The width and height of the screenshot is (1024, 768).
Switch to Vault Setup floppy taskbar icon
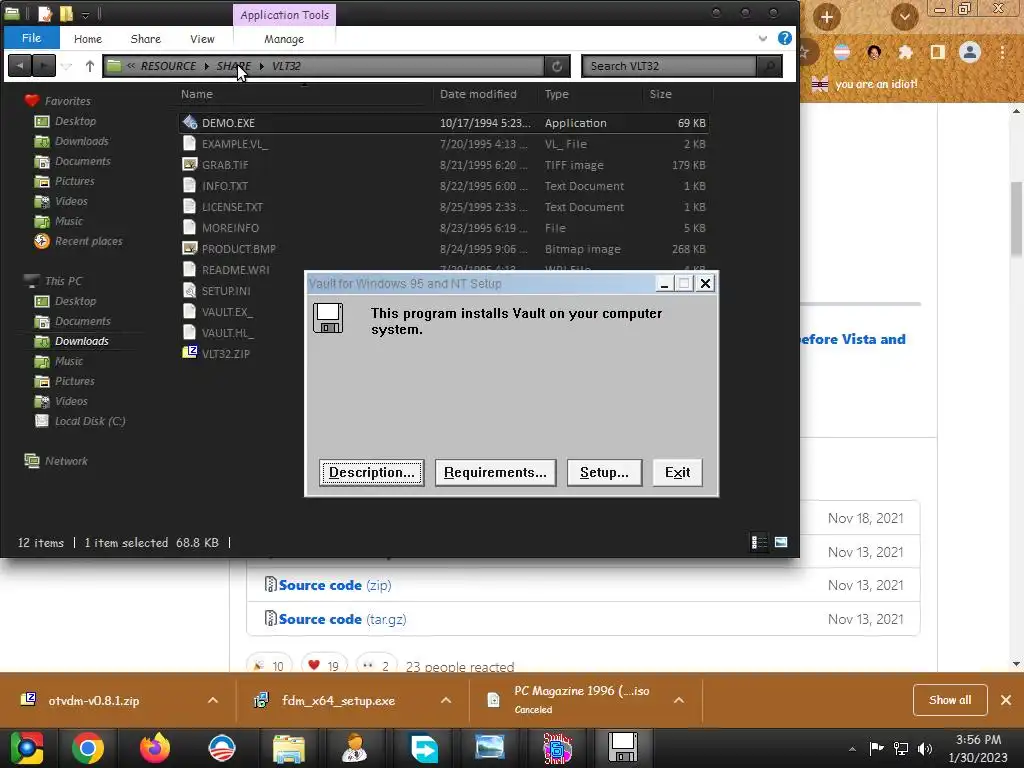pos(623,748)
